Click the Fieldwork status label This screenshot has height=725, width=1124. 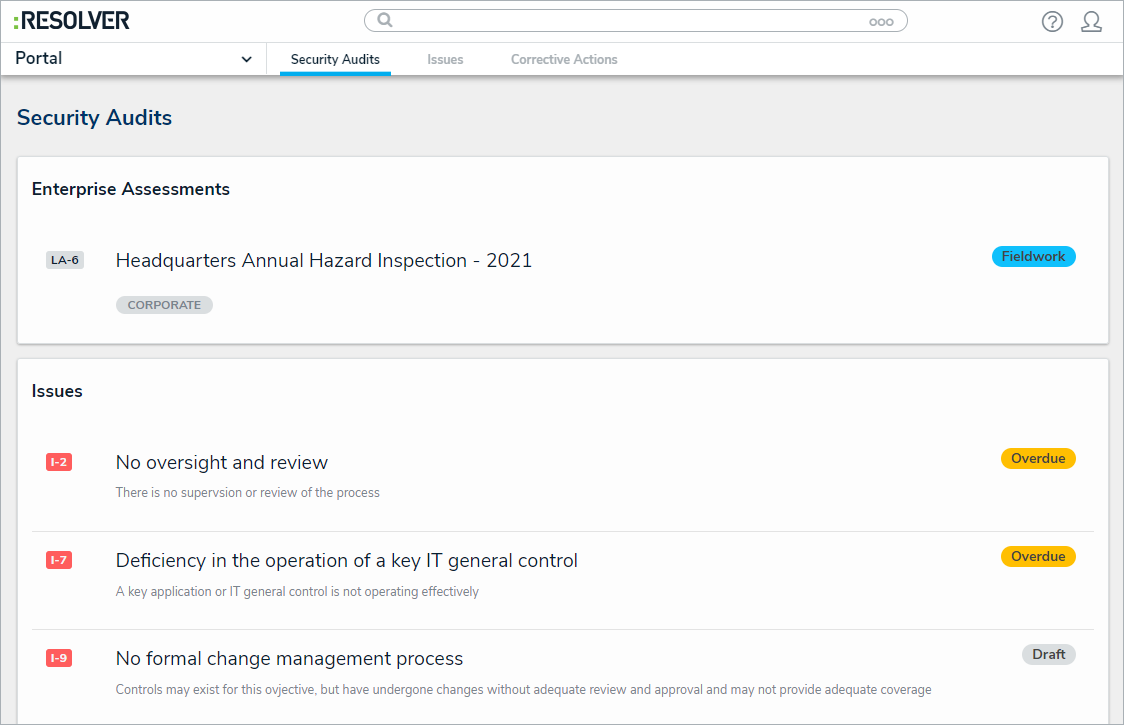[x=1033, y=257]
